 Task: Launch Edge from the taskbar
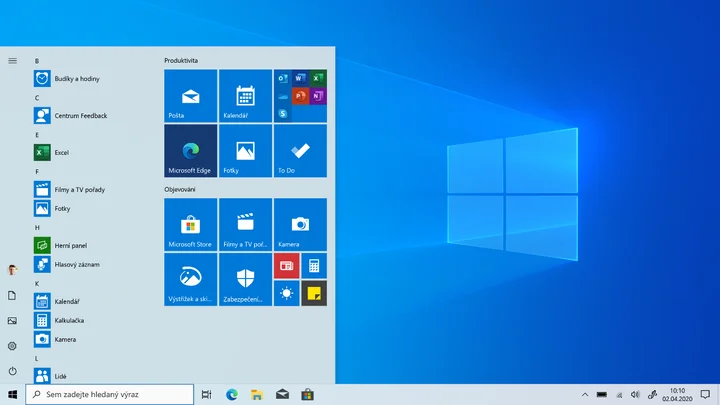pos(232,394)
